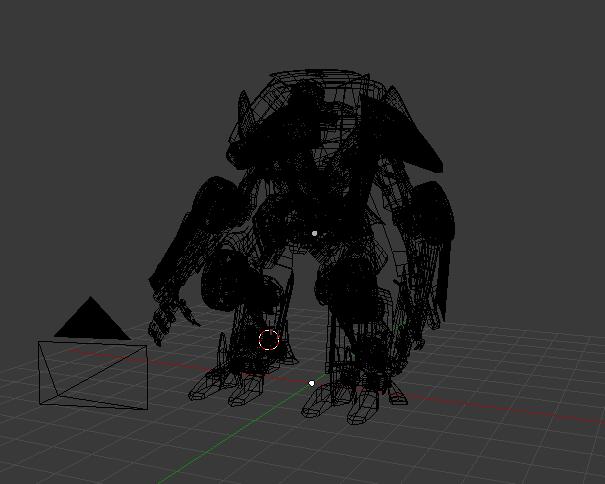This screenshot has height=484, width=605.
Task: Click the red-white 3D cursor circle
Action: (269, 340)
